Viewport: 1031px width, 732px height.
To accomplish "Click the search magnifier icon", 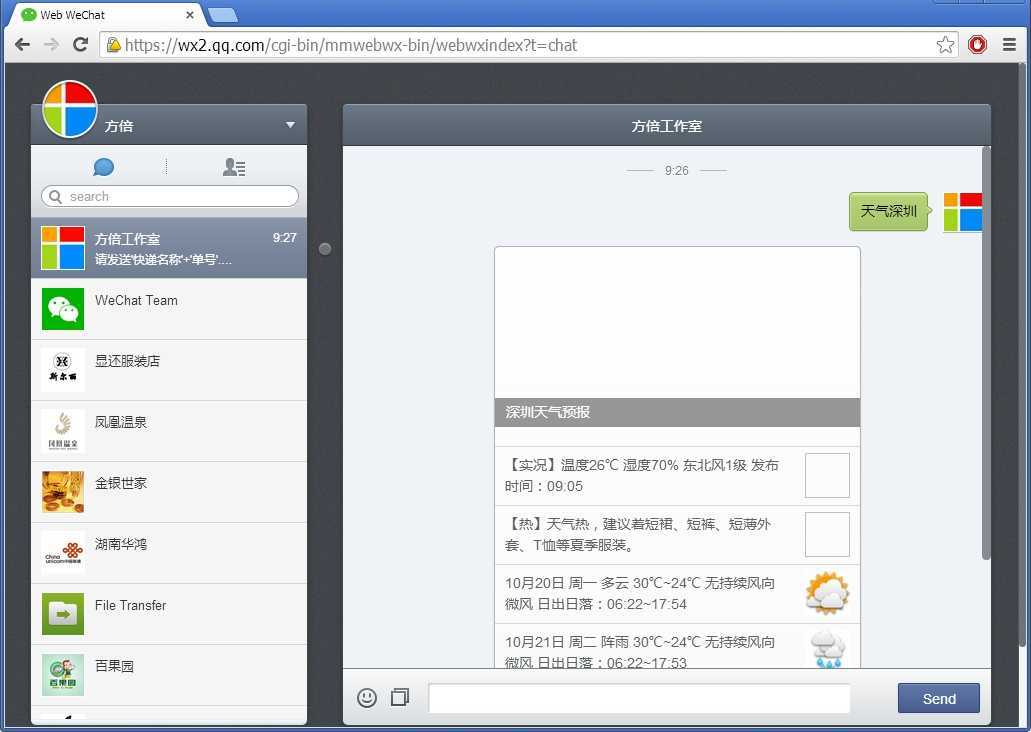I will 55,196.
